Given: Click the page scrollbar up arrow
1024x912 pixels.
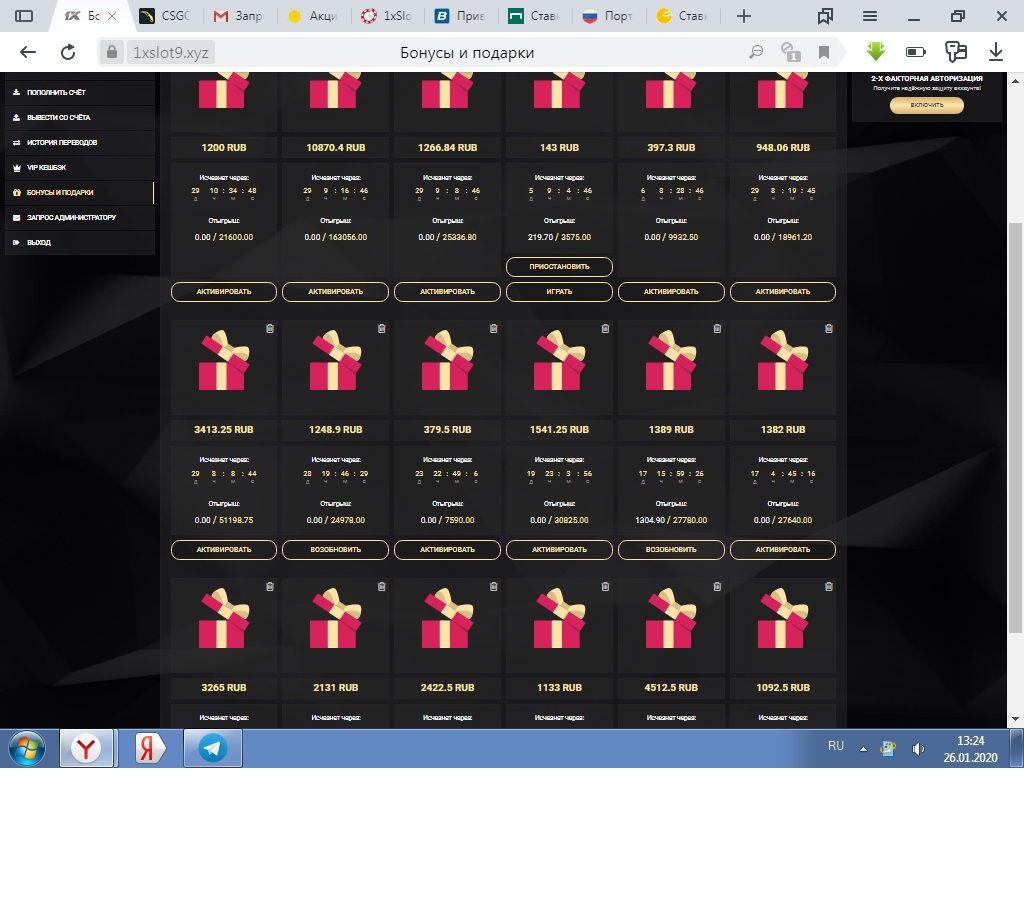Looking at the screenshot, I should pyautogui.click(x=1015, y=81).
